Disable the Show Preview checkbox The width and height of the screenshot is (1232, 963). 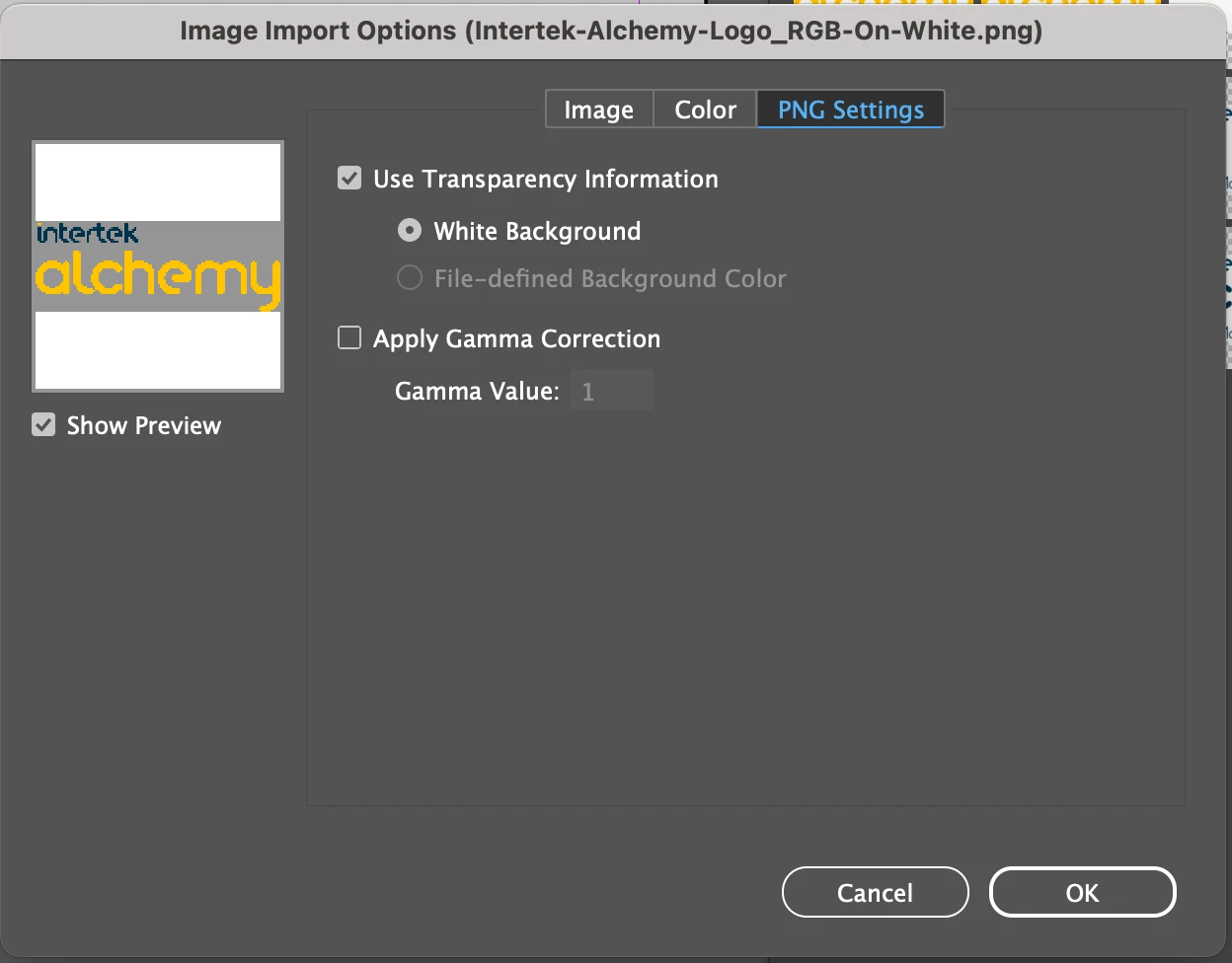(x=43, y=425)
